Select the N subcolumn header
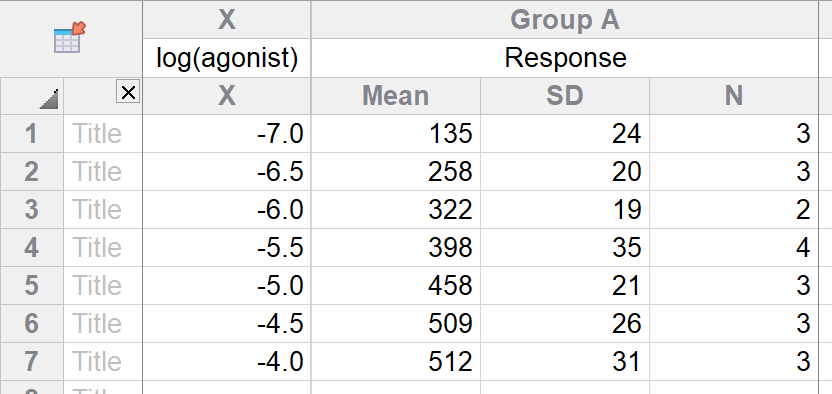Image resolution: width=832 pixels, height=394 pixels. (x=733, y=96)
